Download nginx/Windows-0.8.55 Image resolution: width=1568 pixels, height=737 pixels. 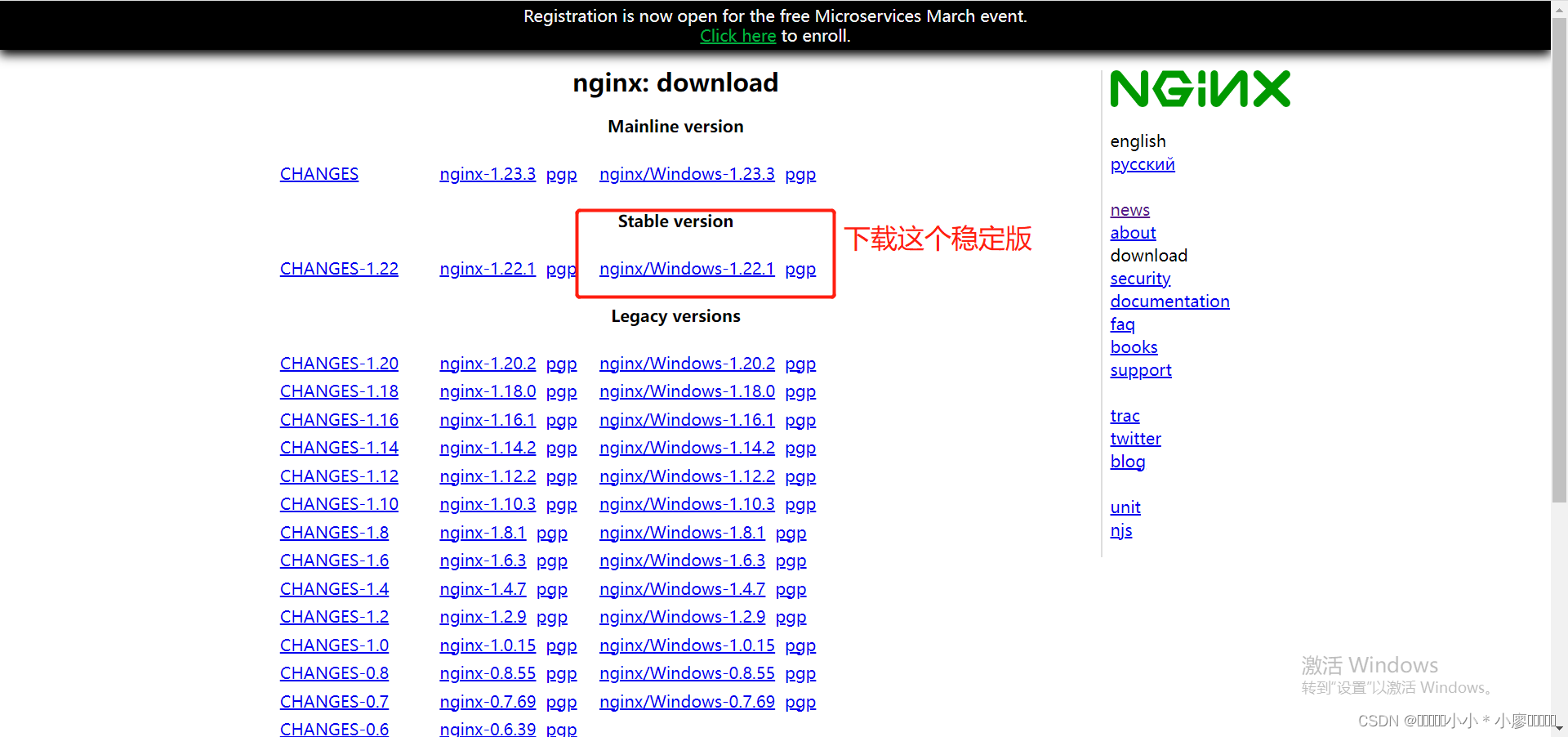click(687, 673)
